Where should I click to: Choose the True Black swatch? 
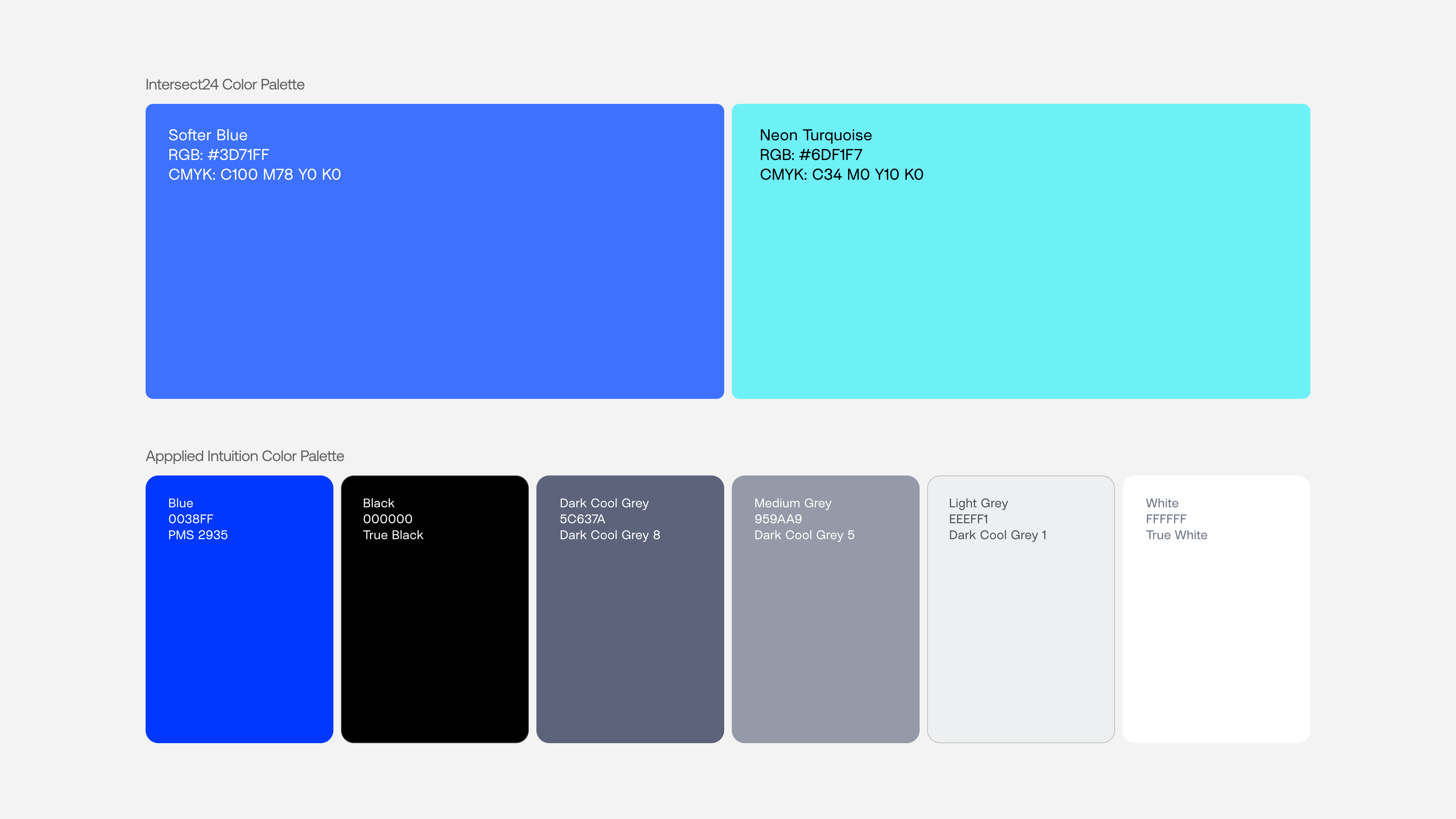(435, 609)
